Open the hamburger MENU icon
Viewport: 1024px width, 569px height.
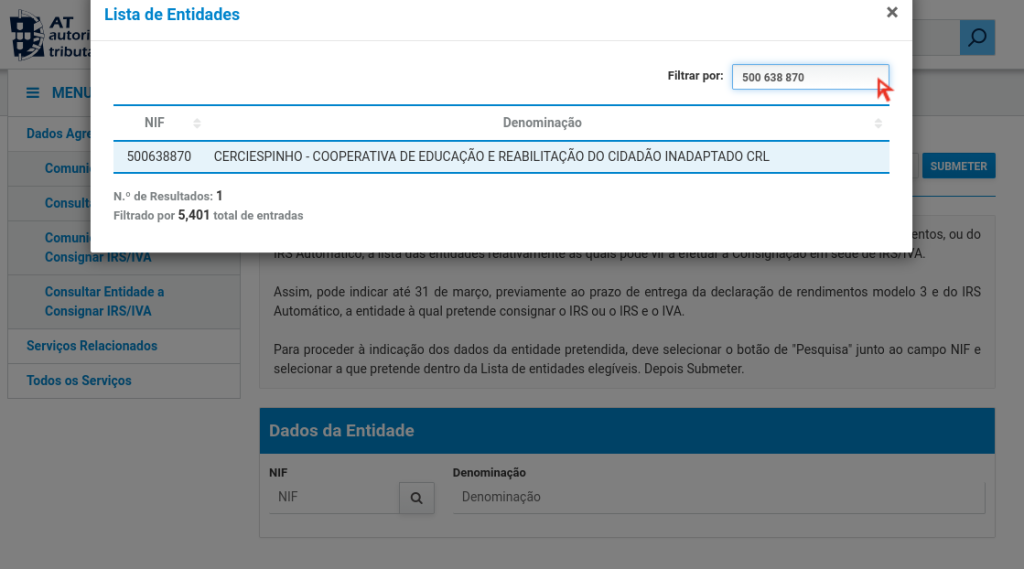(33, 93)
